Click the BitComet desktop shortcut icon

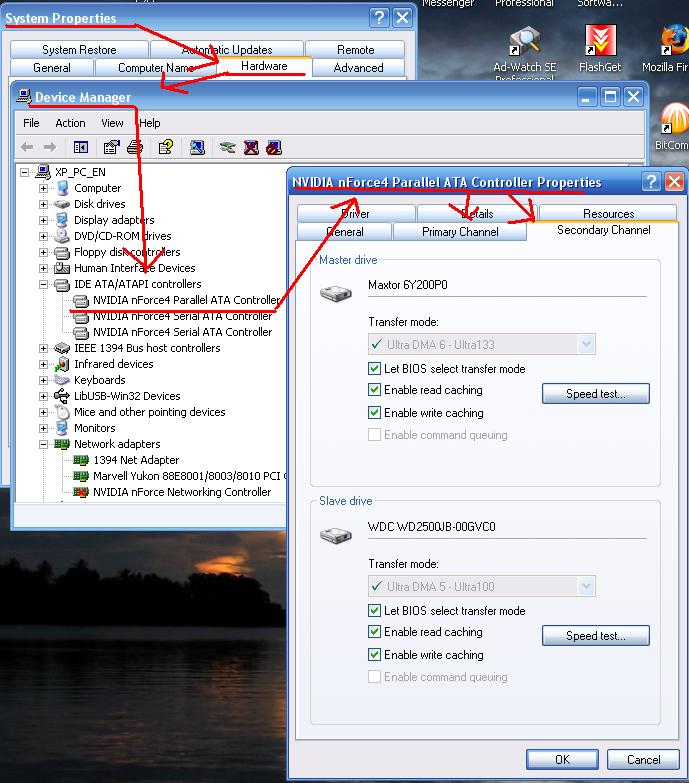675,119
